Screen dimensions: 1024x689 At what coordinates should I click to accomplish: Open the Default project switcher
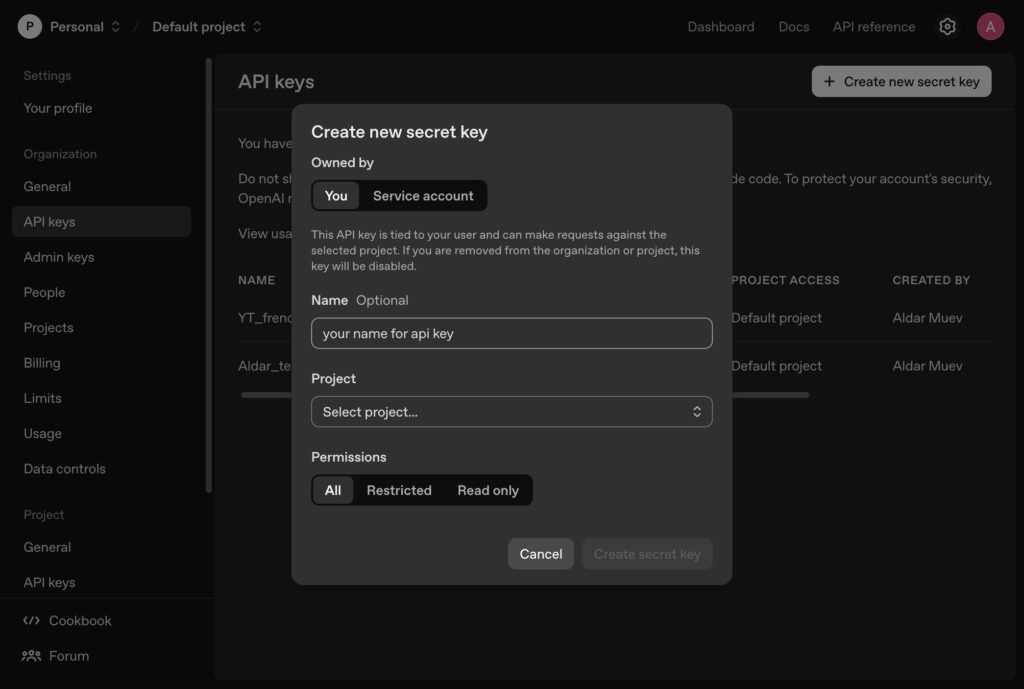pyautogui.click(x=206, y=27)
